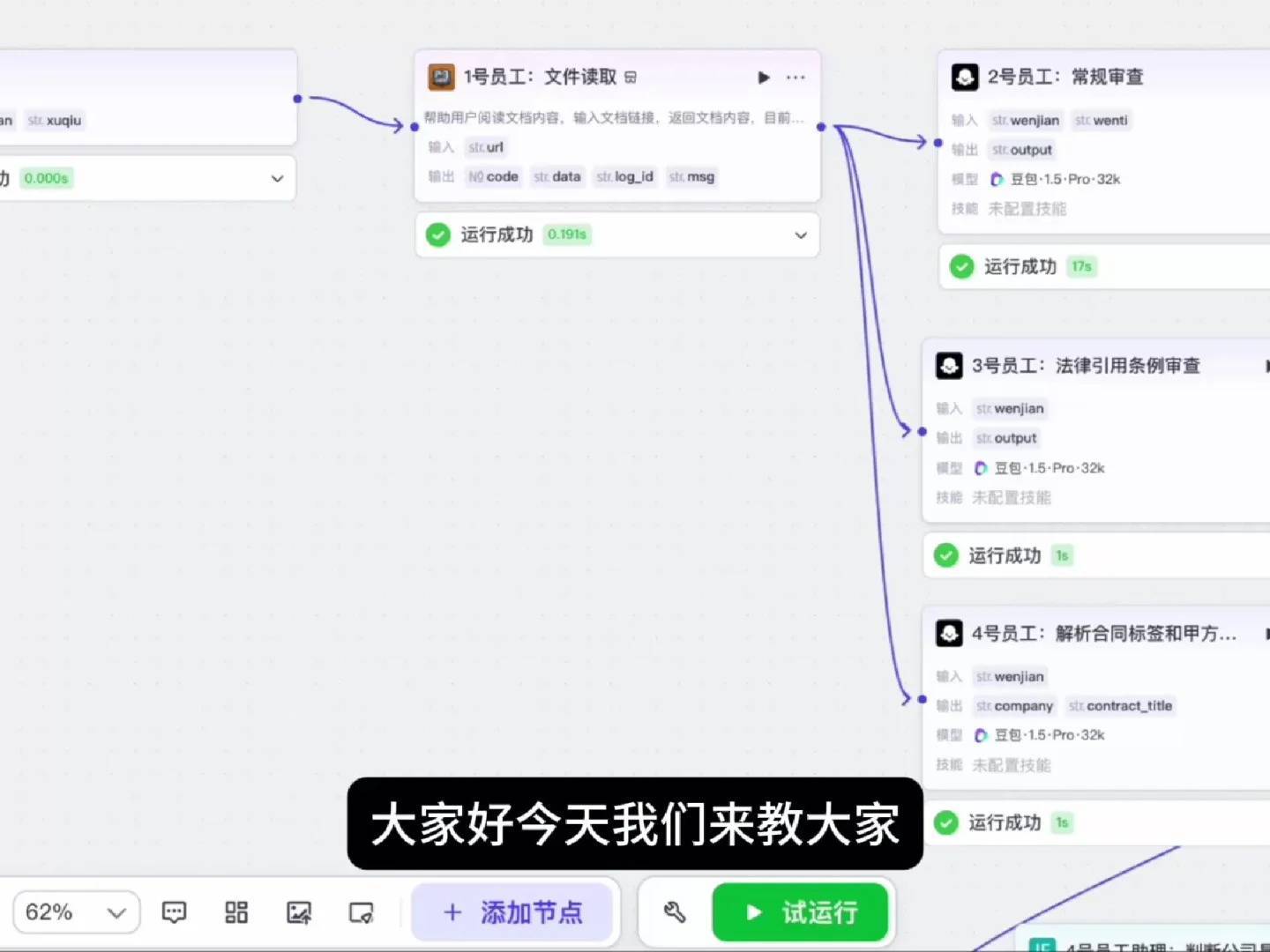The width and height of the screenshot is (1270, 952).
Task: Expand the 62% zoom level dropdown
Action: tap(76, 912)
